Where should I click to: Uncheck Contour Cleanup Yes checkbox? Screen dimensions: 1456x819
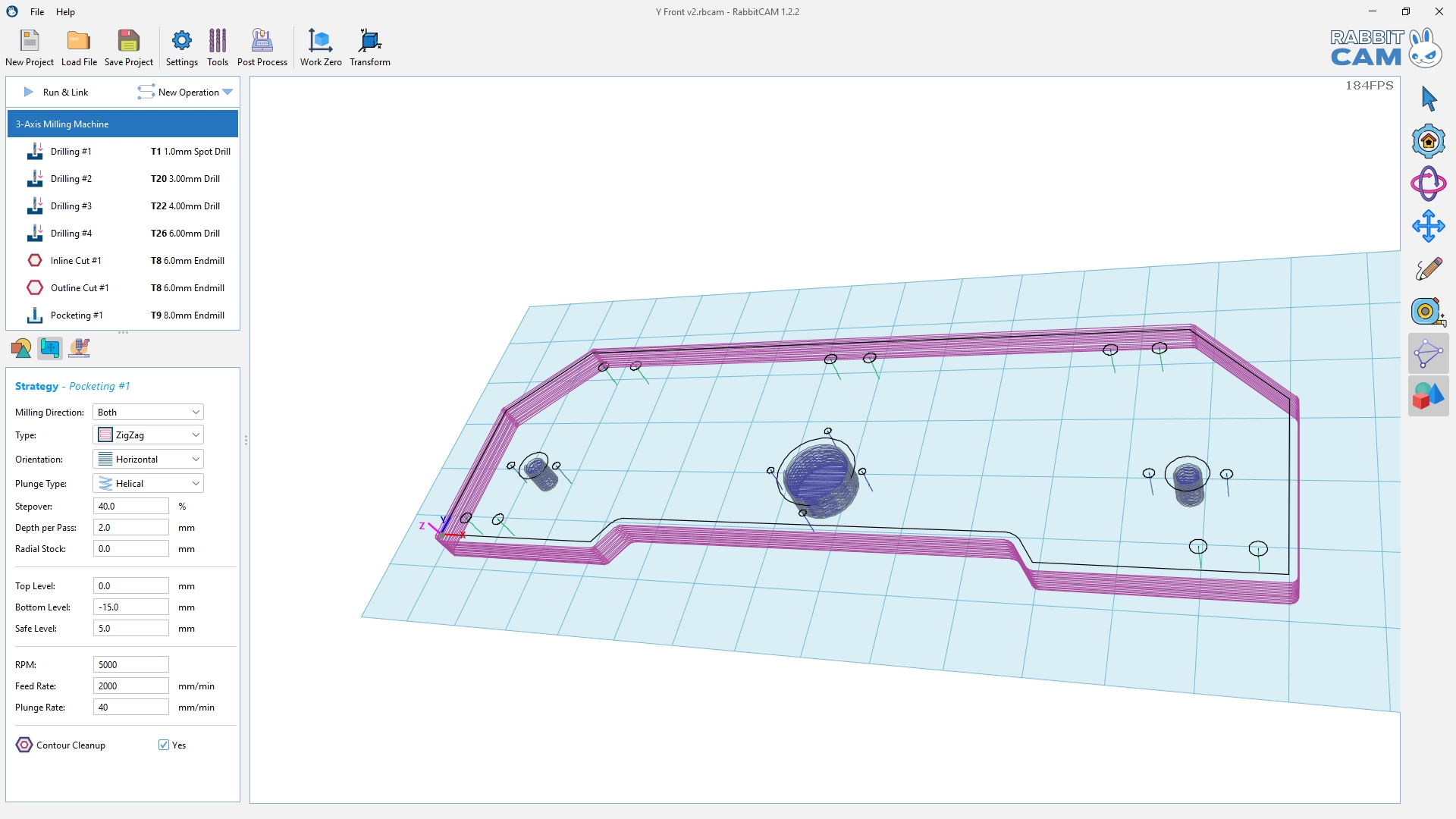164,745
